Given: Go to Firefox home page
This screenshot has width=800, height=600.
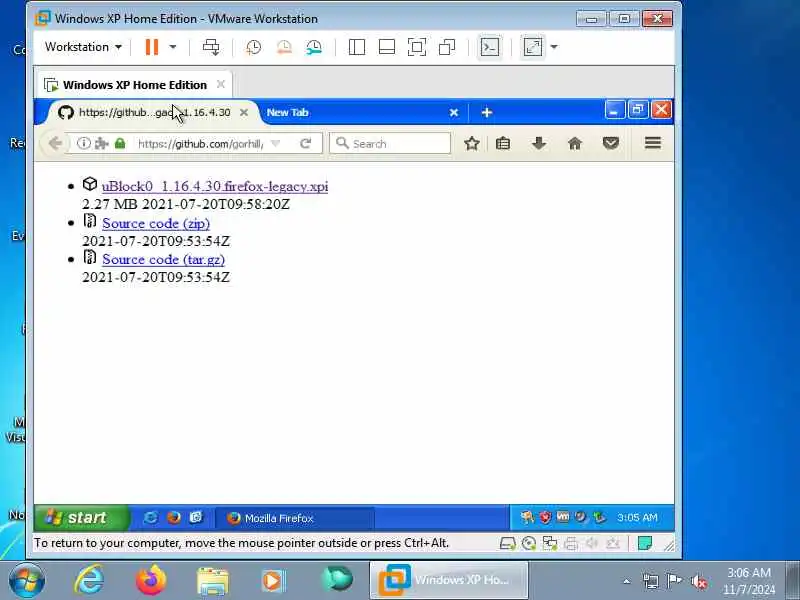Looking at the screenshot, I should (575, 143).
